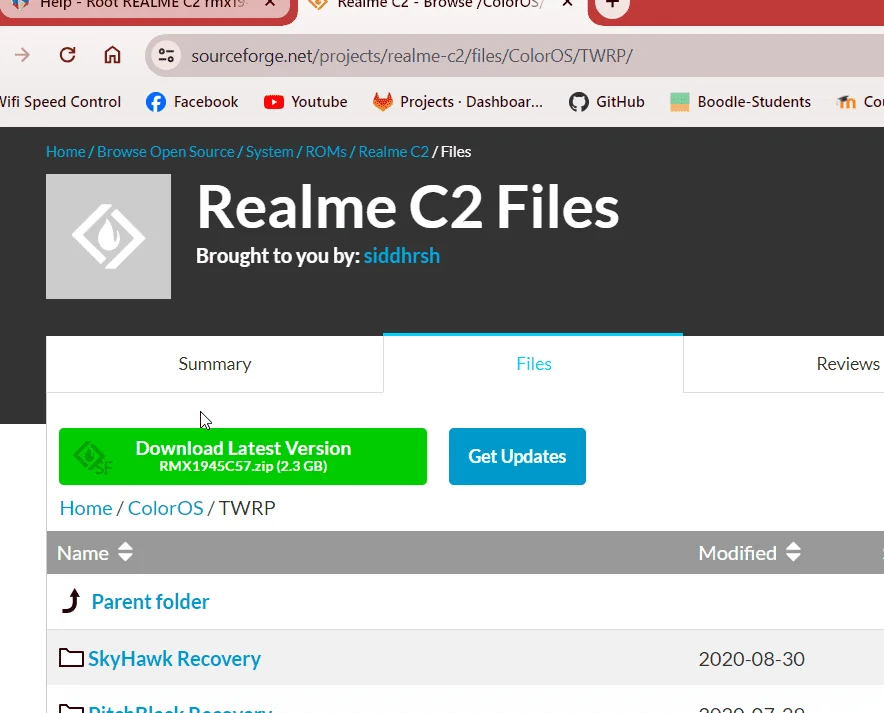884x713 pixels.
Task: Click the SourceForge project logo image
Action: 108,236
